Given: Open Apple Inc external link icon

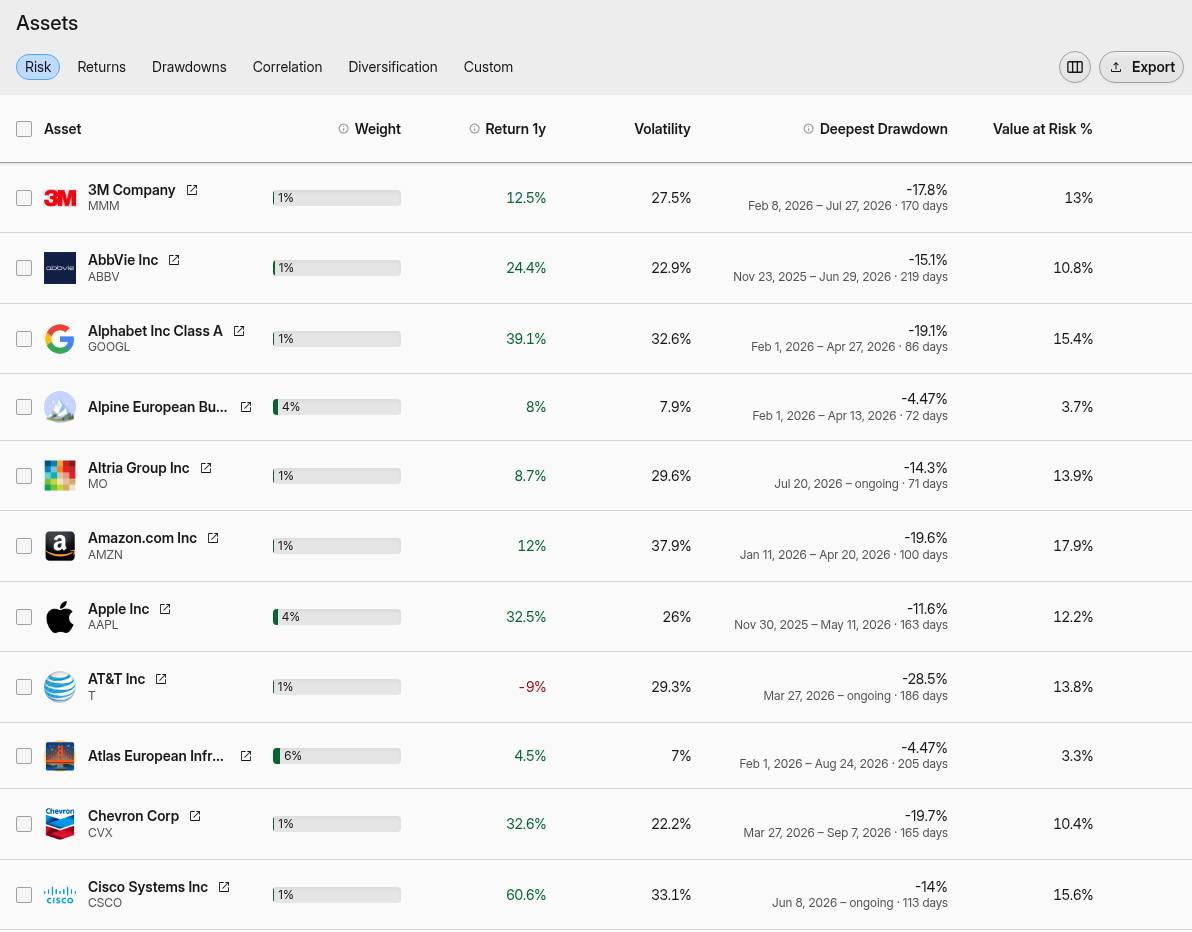Looking at the screenshot, I should point(165,609).
